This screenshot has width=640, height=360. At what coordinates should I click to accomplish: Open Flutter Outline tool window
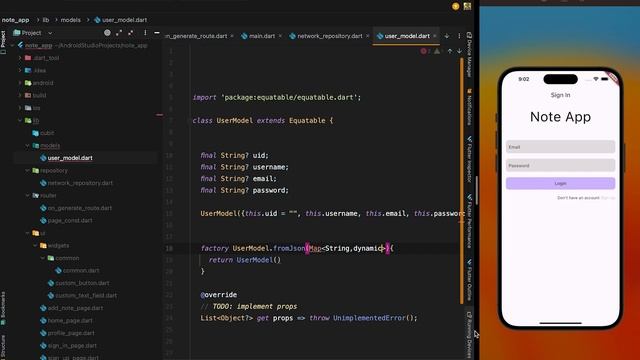click(x=469, y=280)
